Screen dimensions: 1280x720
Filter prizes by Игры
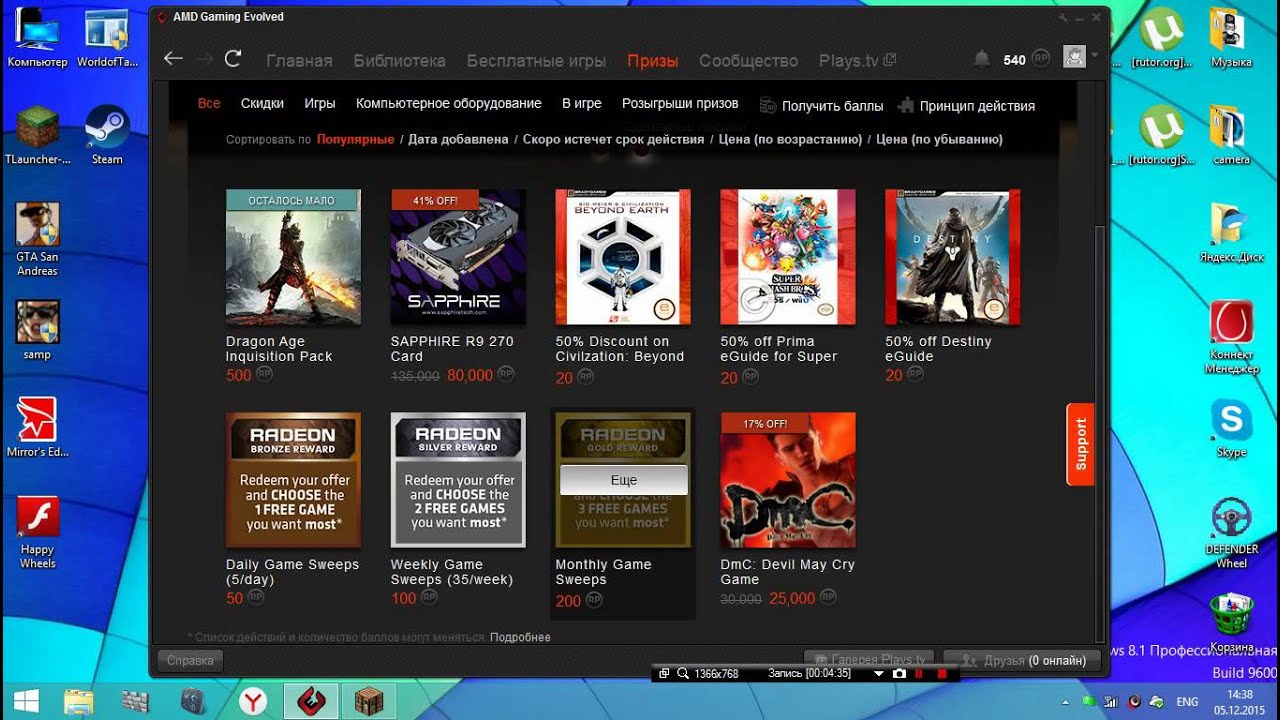[320, 104]
